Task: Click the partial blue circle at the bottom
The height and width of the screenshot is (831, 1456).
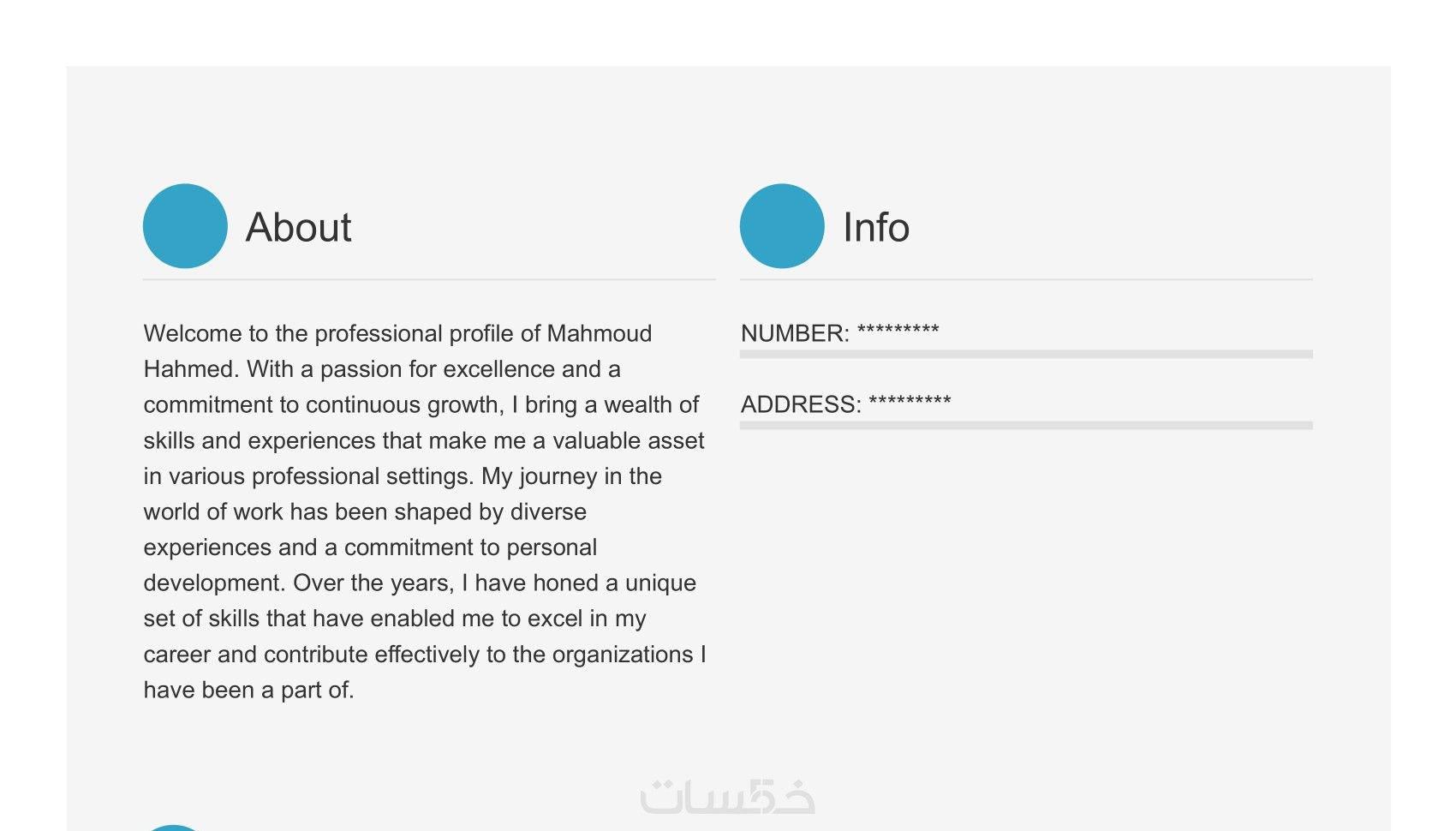Action: coord(174,827)
